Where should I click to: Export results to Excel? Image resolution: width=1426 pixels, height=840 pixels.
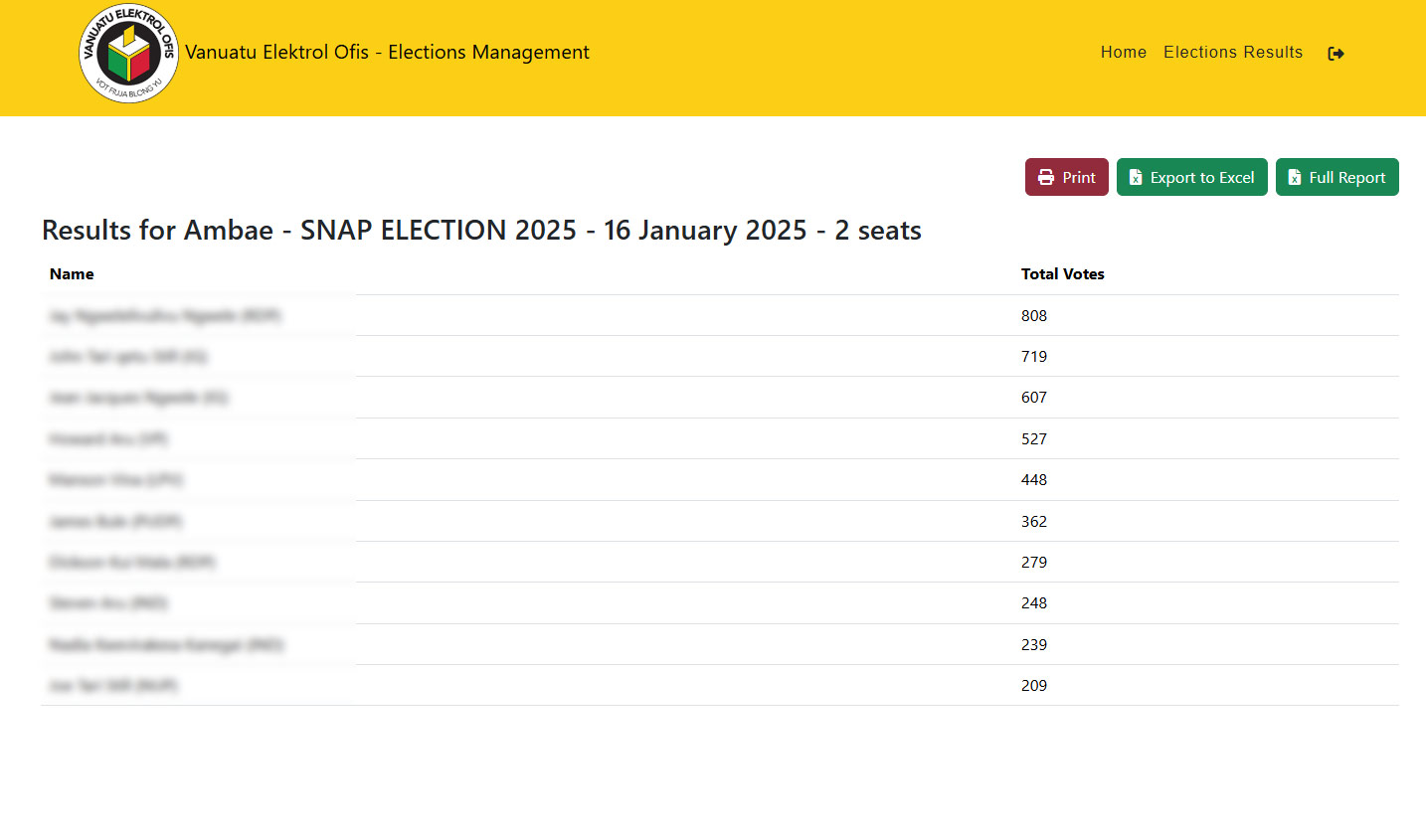1191,177
